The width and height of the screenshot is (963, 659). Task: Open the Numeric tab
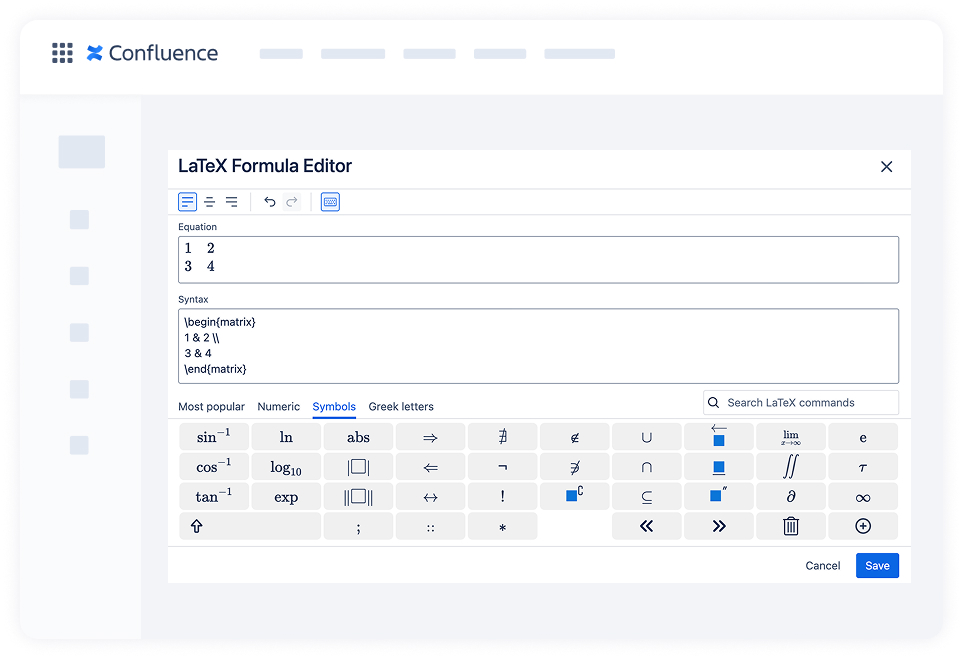(278, 407)
